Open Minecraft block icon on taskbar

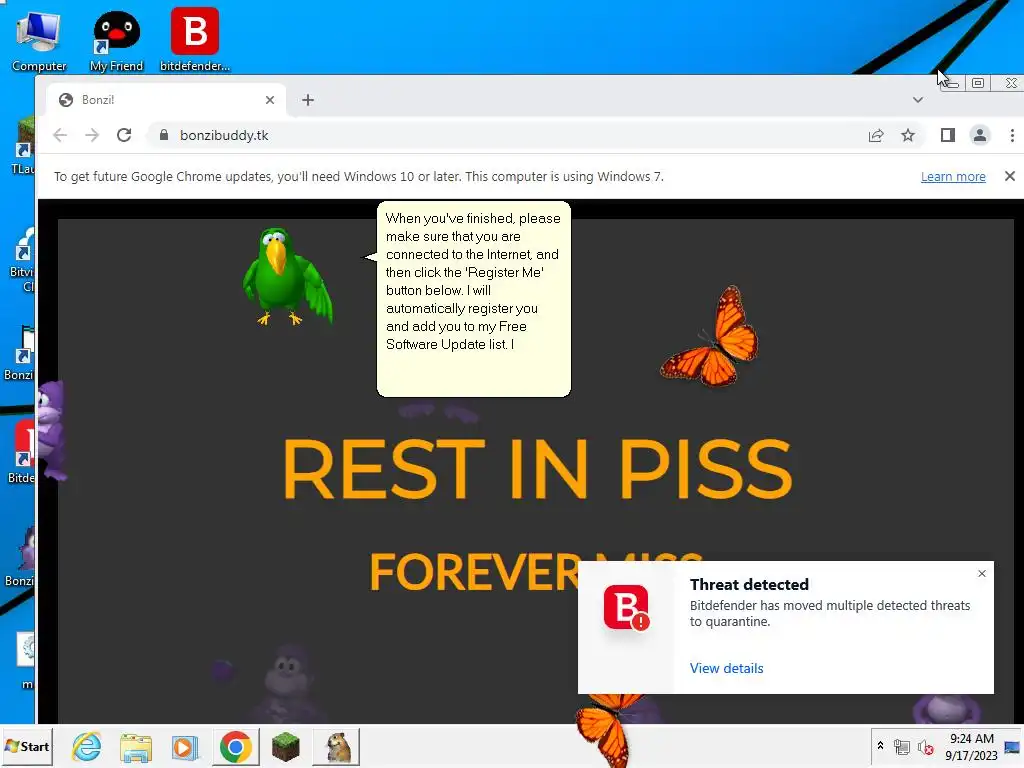[x=285, y=746]
